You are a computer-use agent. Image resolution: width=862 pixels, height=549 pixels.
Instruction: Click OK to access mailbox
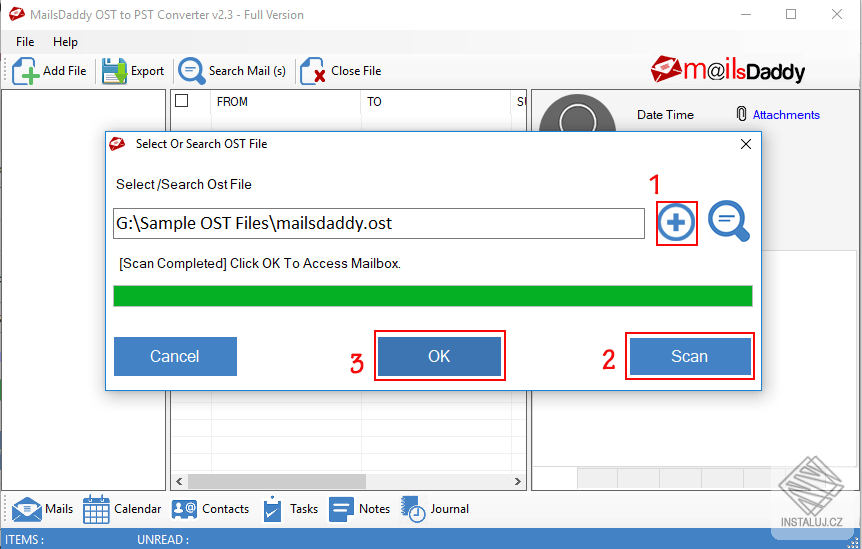pos(439,356)
